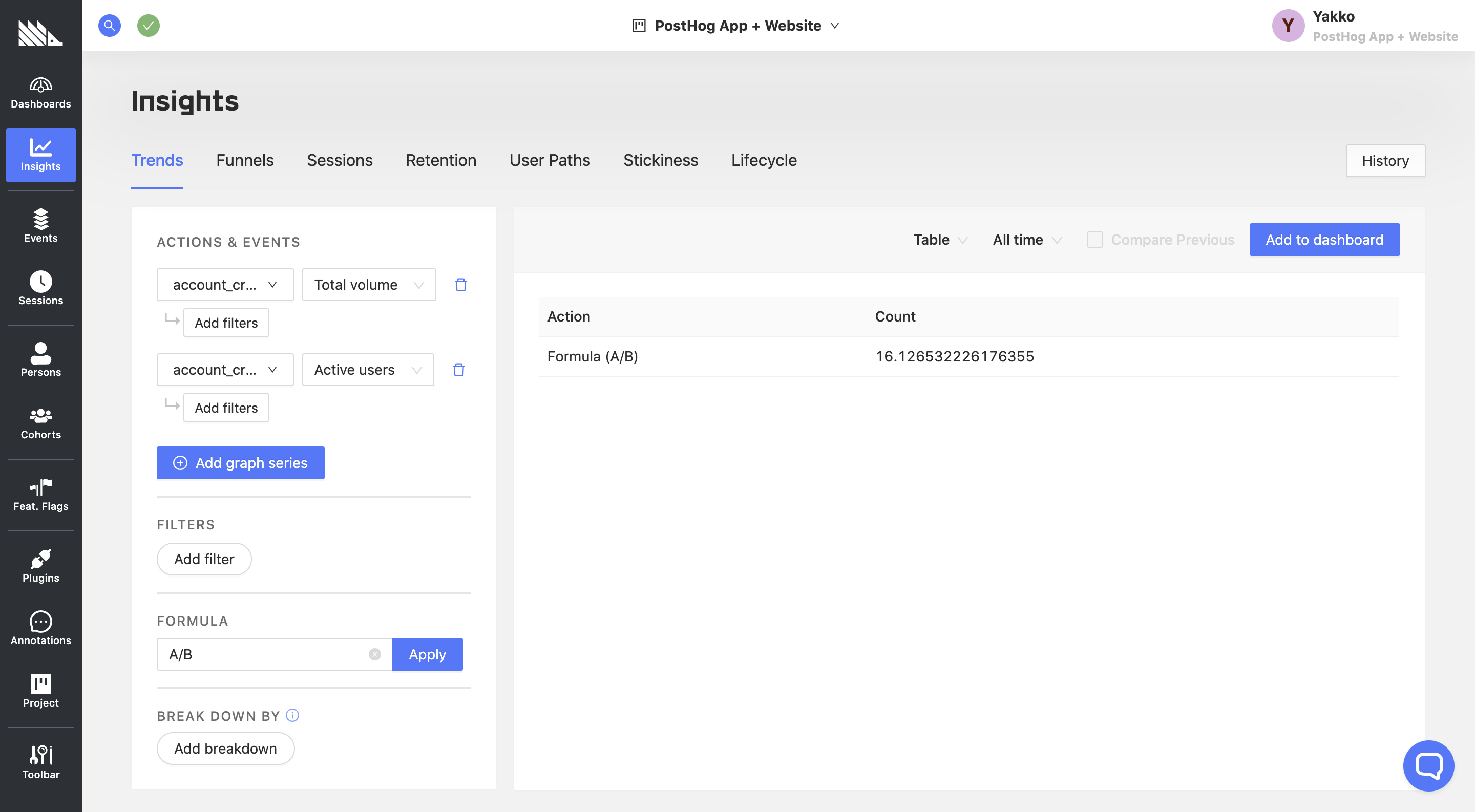Open the Plugins page

pos(40,567)
